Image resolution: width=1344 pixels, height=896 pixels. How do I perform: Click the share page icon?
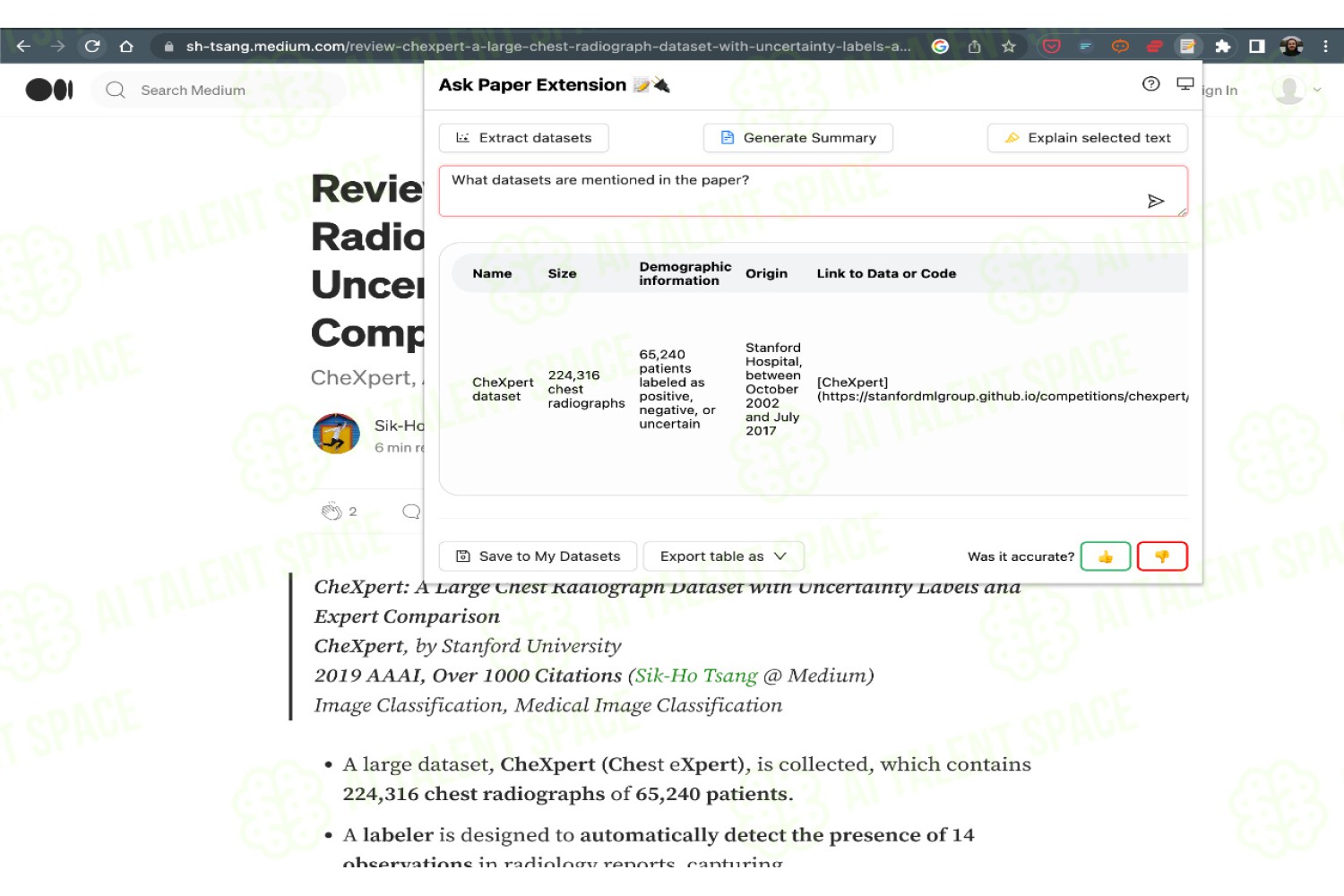point(975,47)
